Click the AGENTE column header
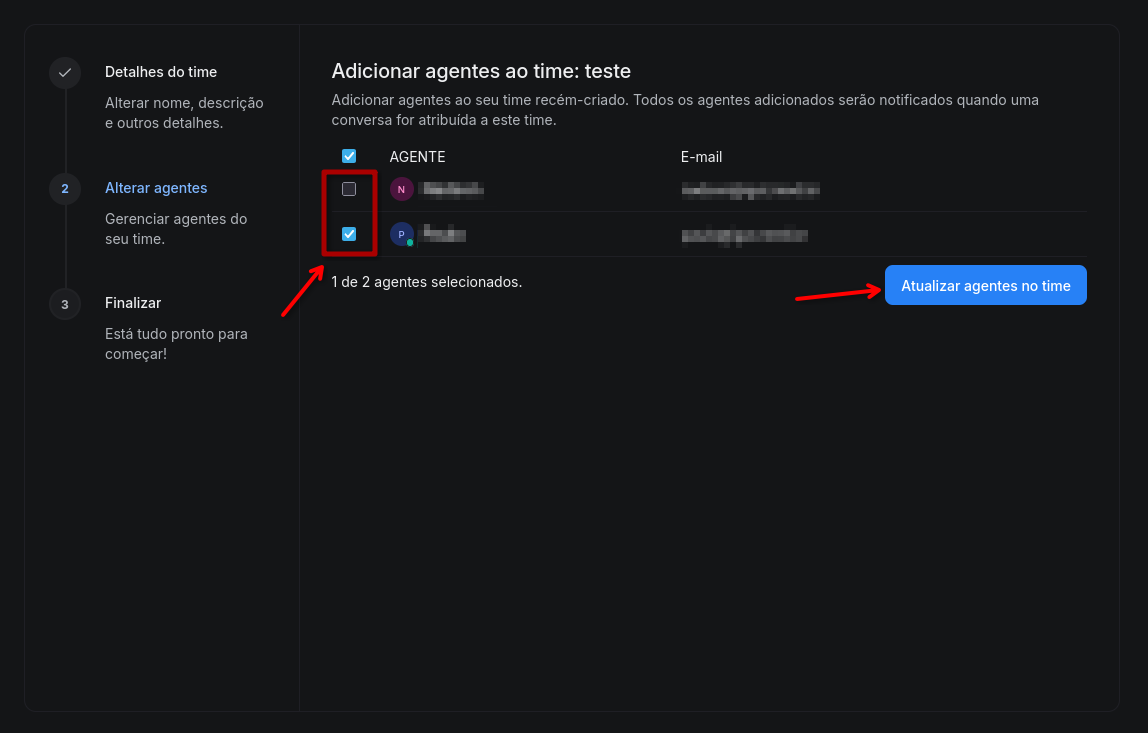The image size is (1148, 733). coord(417,157)
